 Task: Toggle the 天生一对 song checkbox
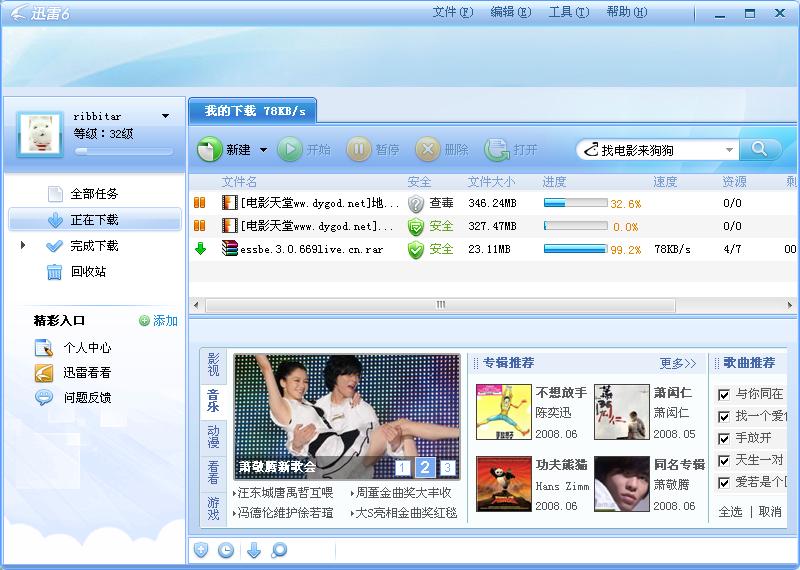(723, 461)
